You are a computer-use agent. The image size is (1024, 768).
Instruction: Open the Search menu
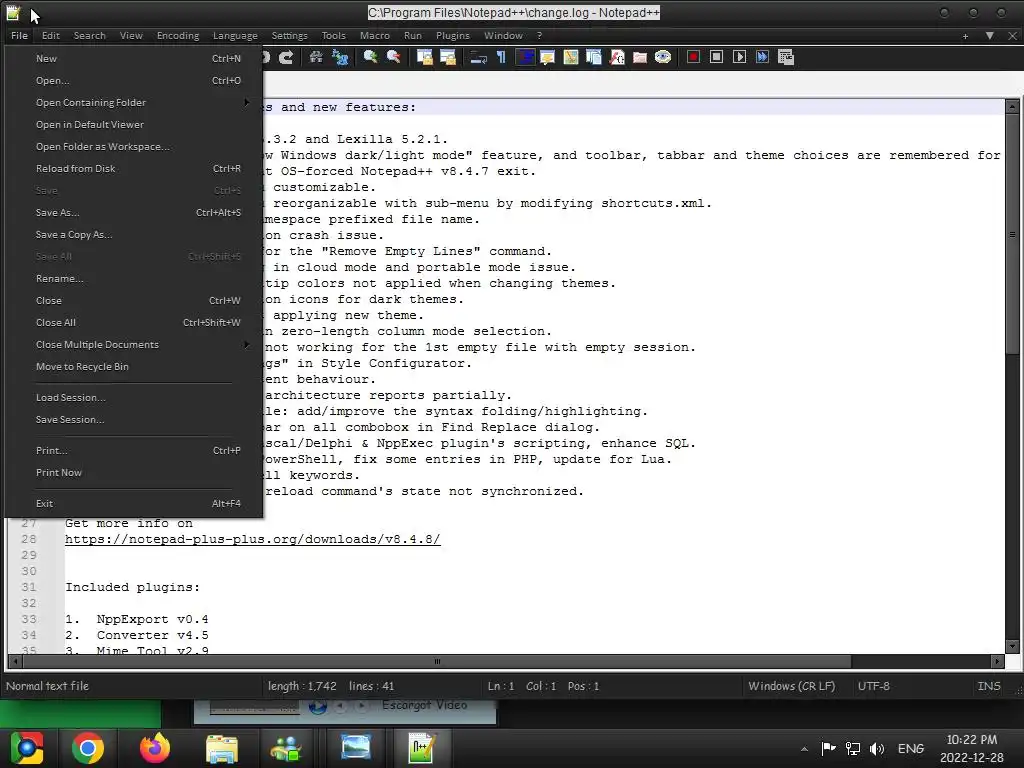click(x=89, y=36)
